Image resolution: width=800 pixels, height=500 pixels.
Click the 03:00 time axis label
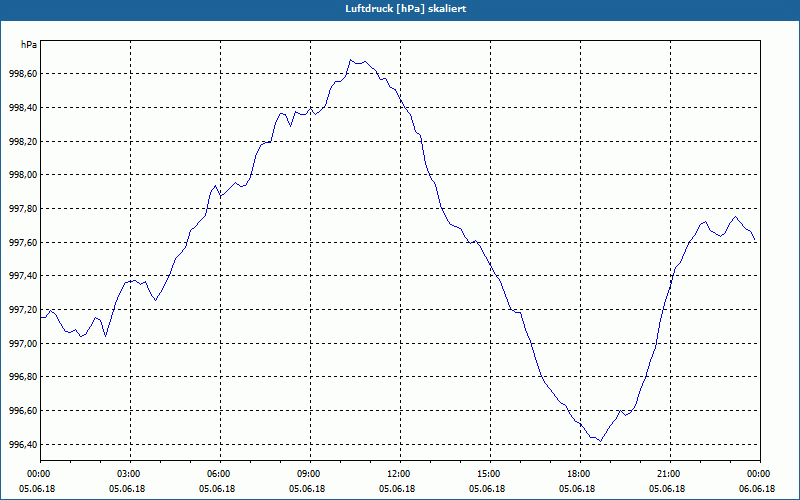(130, 474)
